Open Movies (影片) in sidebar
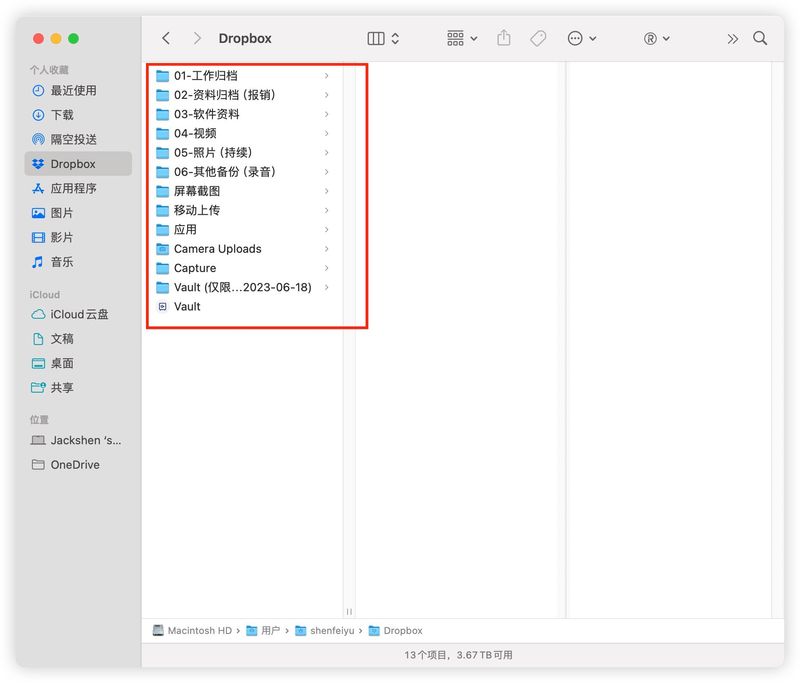800x683 pixels. [x=78, y=237]
